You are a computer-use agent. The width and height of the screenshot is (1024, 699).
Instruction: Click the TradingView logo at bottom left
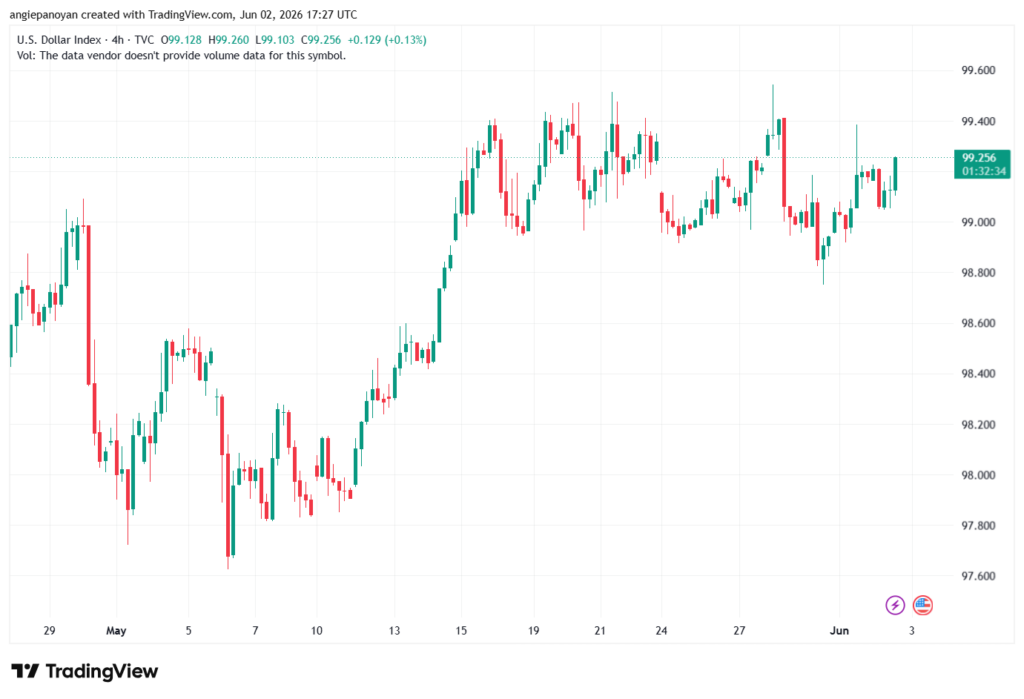tap(85, 671)
